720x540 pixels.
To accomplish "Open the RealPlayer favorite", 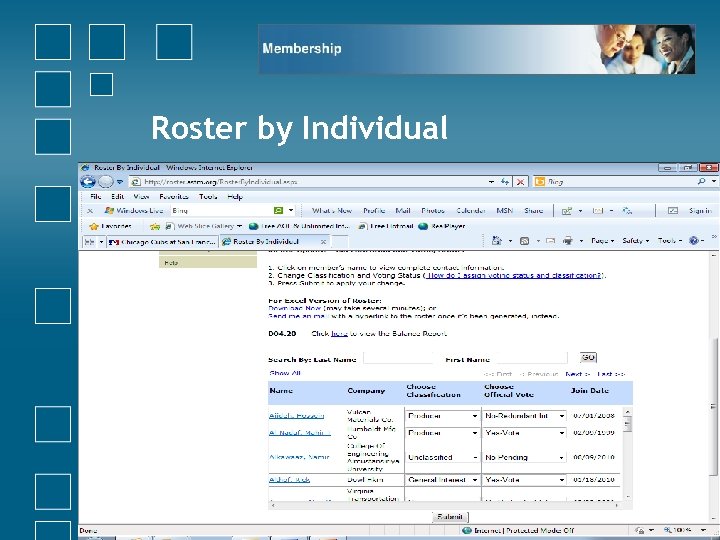I will [442, 226].
